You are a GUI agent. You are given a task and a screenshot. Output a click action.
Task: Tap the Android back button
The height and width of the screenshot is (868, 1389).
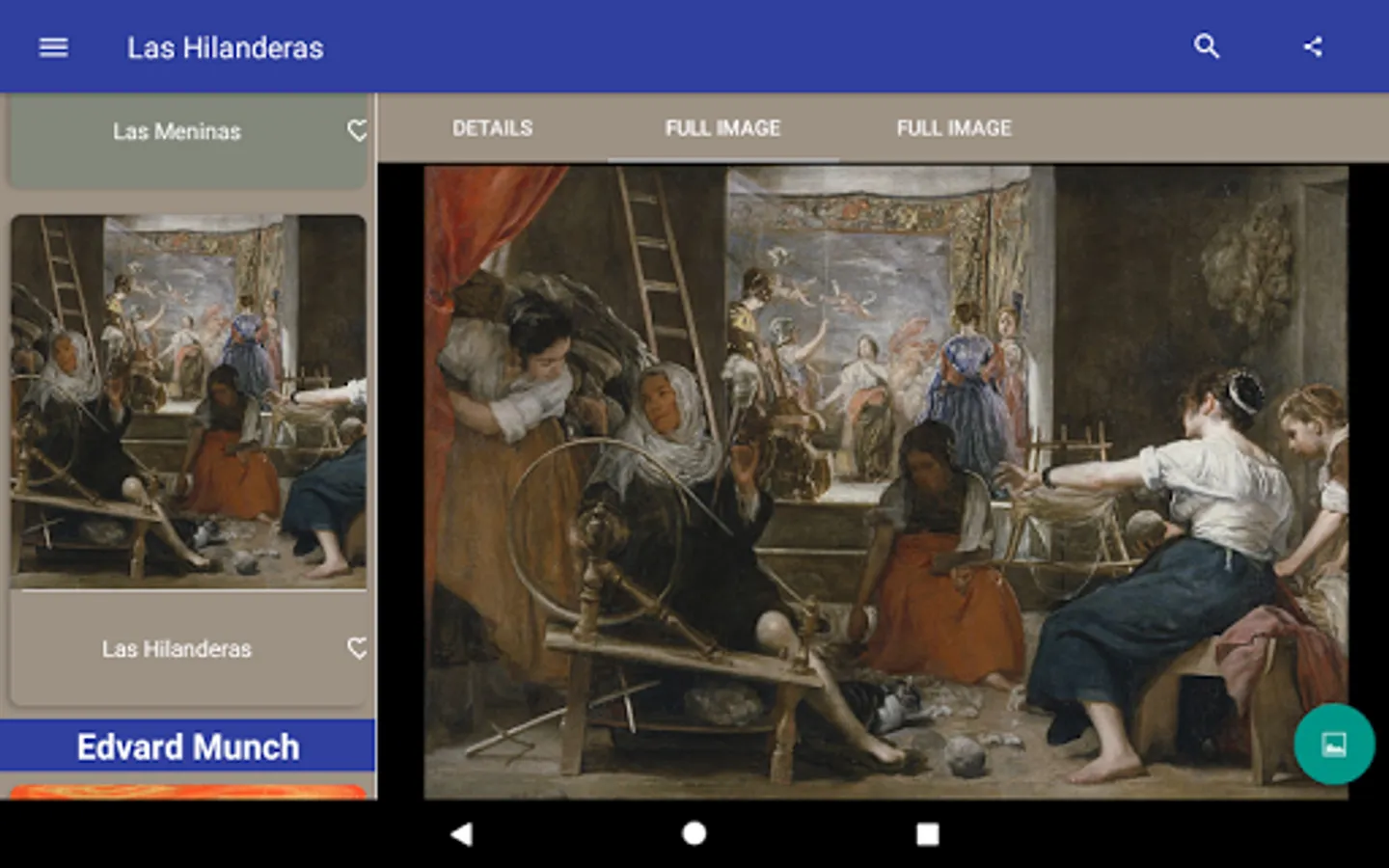point(462,833)
